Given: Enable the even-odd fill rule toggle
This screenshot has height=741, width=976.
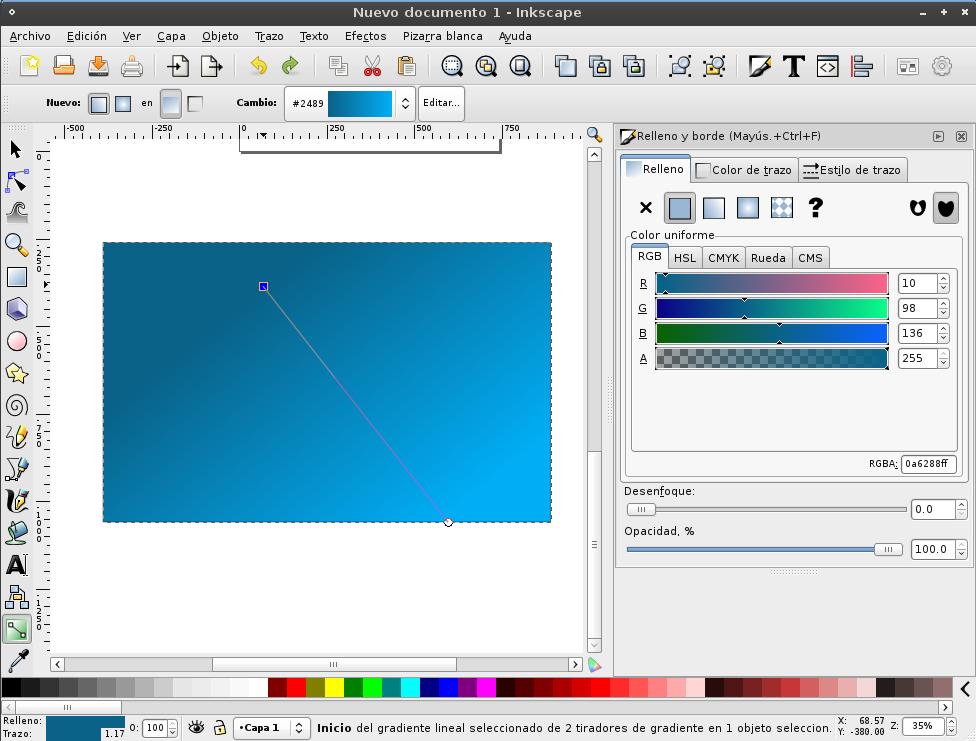Looking at the screenshot, I should 918,207.
